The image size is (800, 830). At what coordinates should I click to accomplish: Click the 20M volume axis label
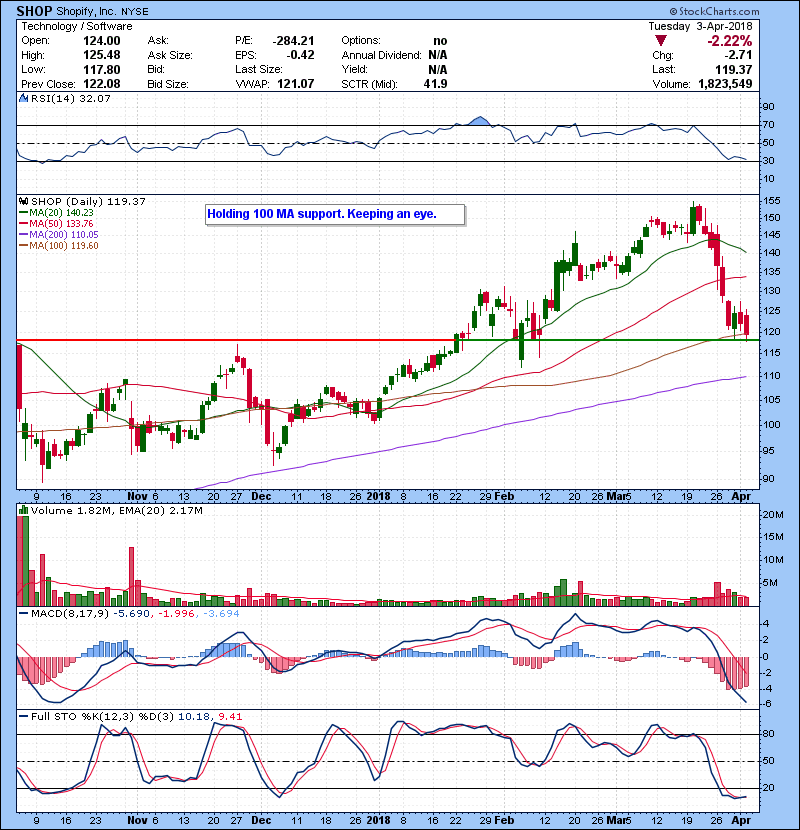coord(773,515)
